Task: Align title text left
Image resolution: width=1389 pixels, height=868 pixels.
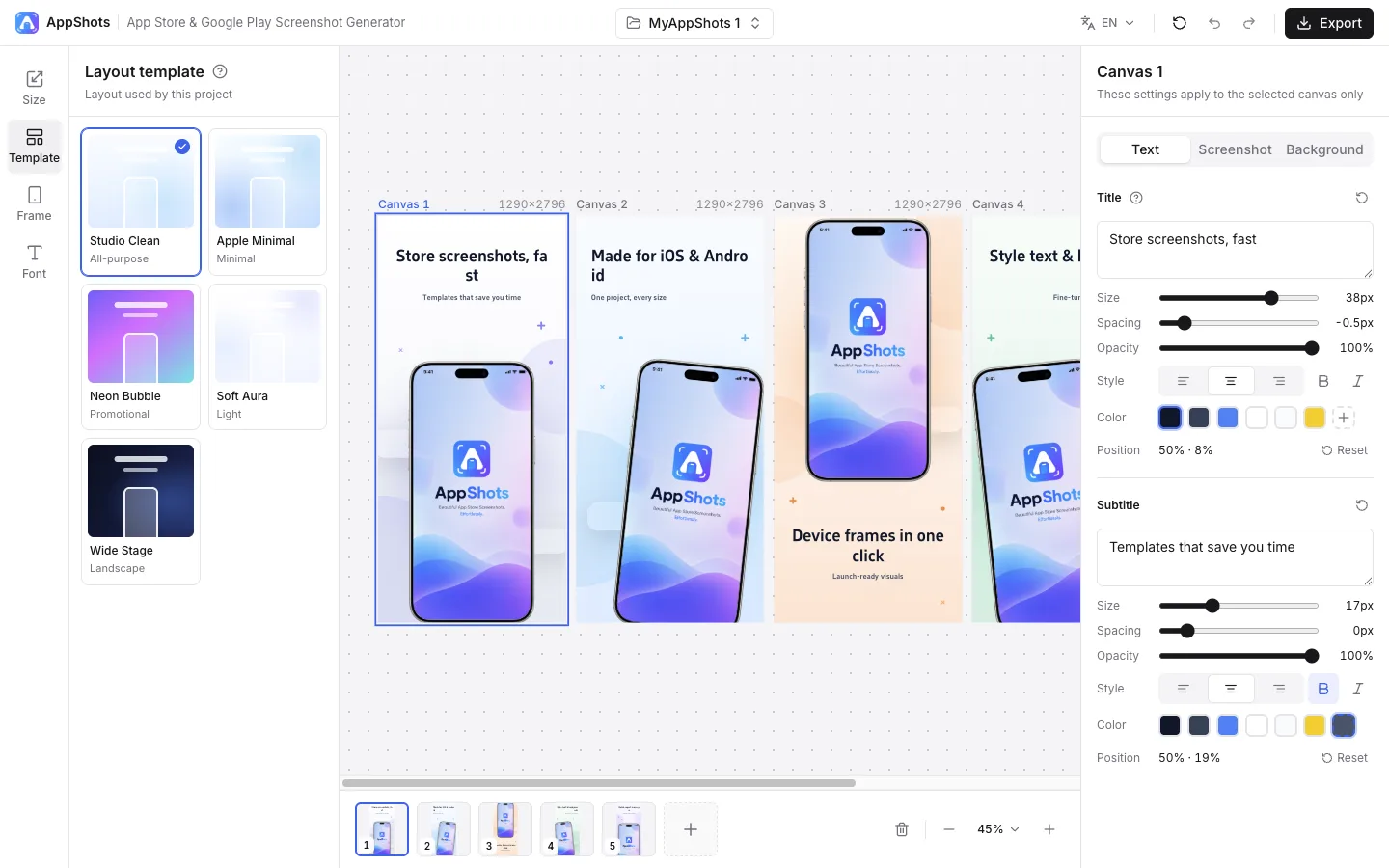Action: point(1183,381)
